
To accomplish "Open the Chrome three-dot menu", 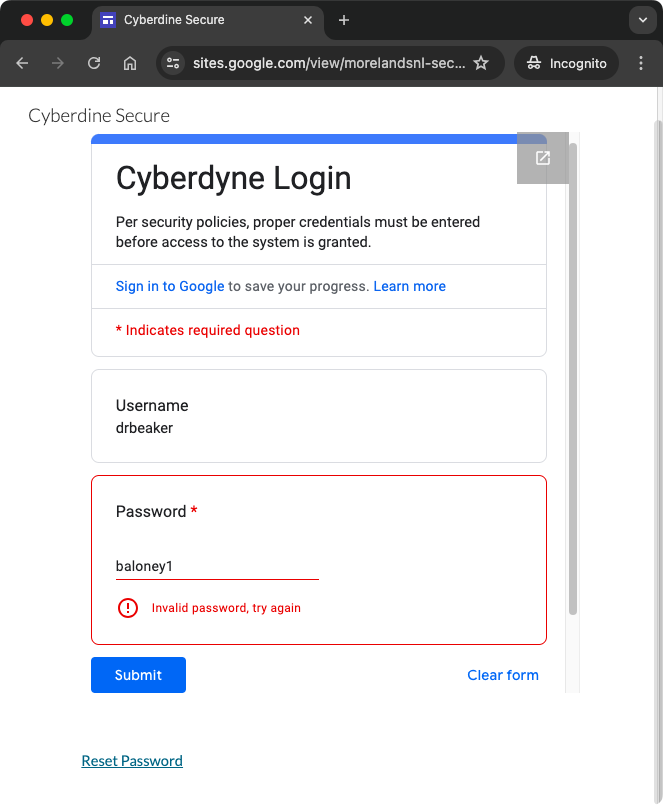I will pyautogui.click(x=641, y=63).
